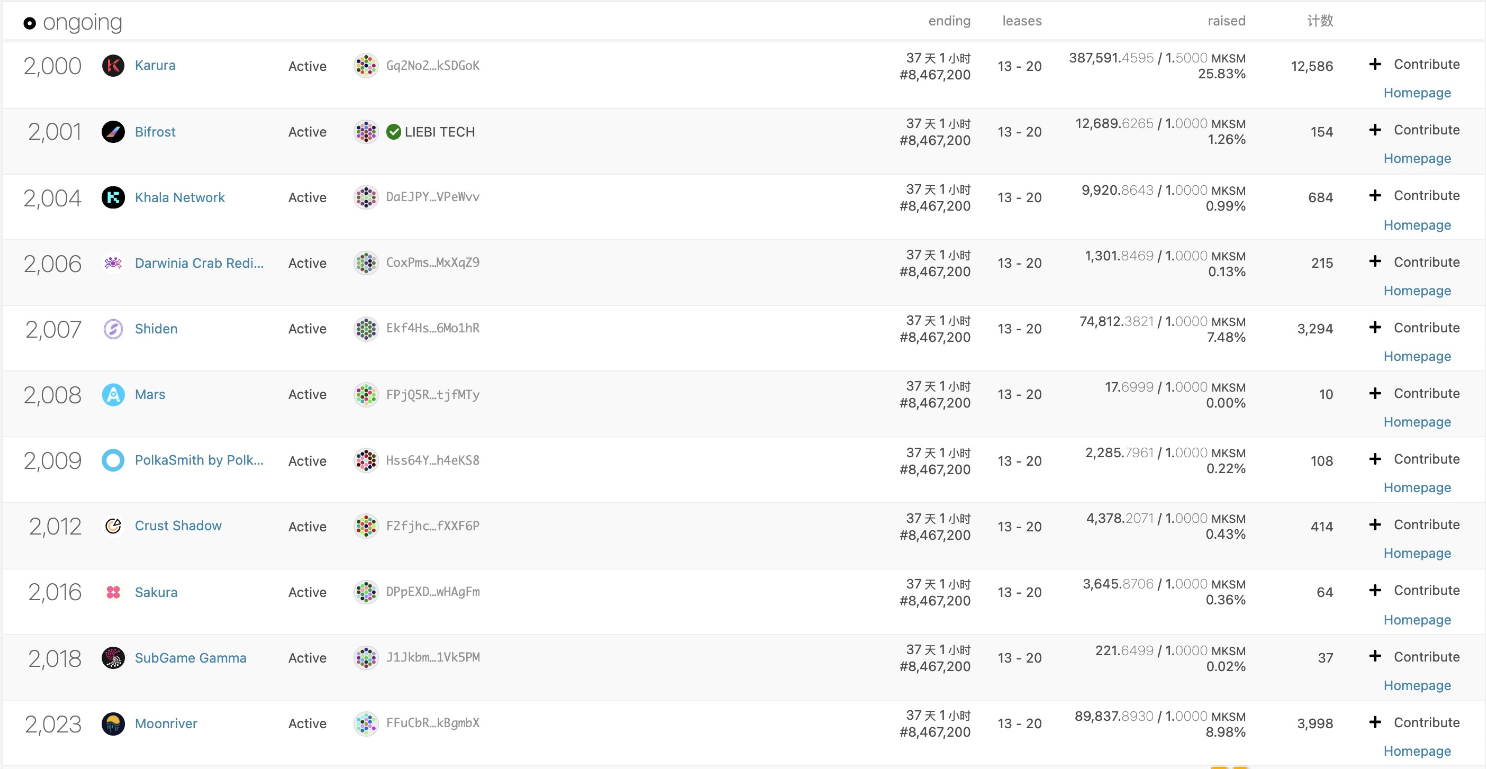The height and width of the screenshot is (769, 1486).
Task: Click the Bifrost logo icon
Action: [113, 132]
